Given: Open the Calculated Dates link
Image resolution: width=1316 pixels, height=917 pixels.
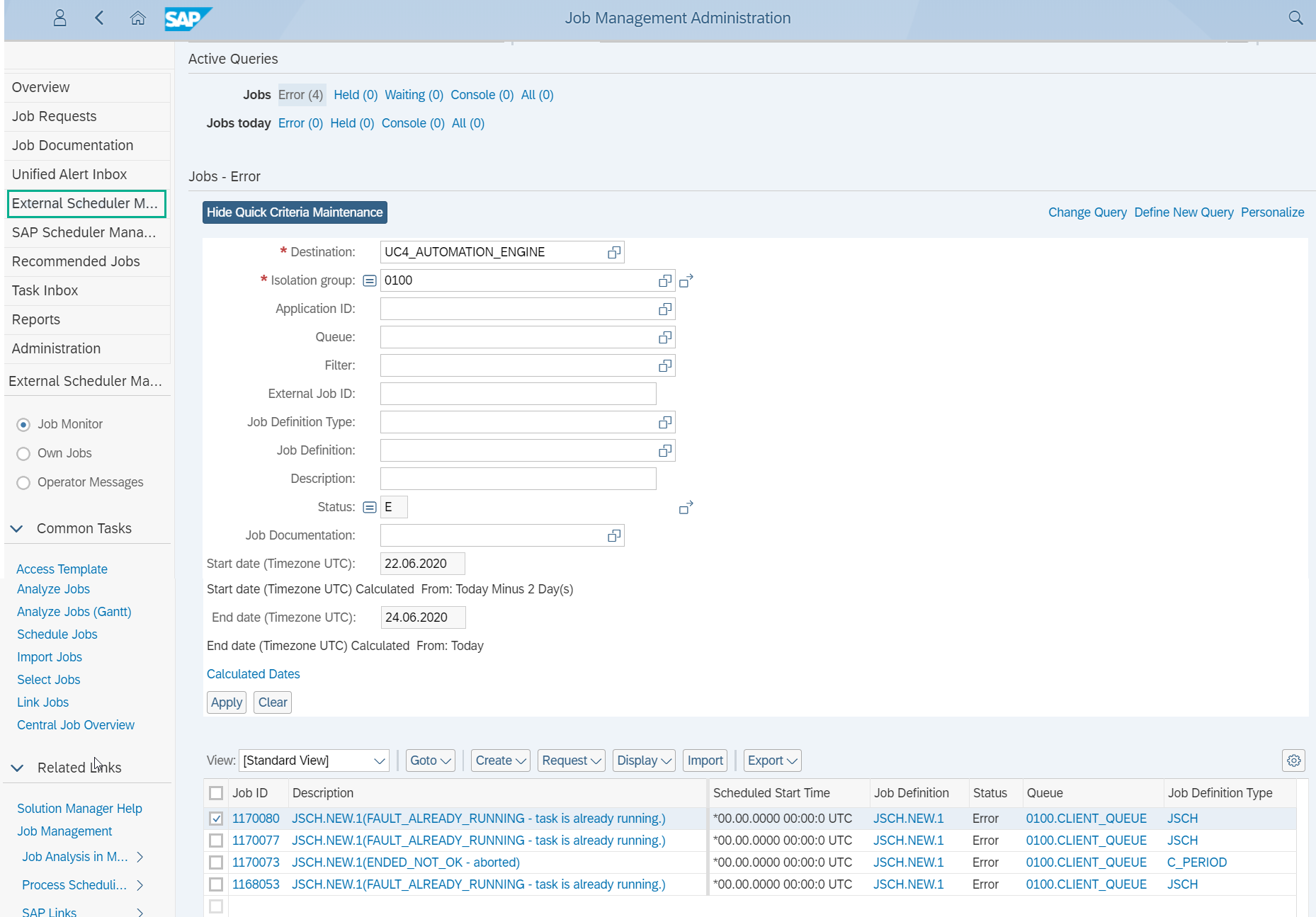Looking at the screenshot, I should point(253,674).
